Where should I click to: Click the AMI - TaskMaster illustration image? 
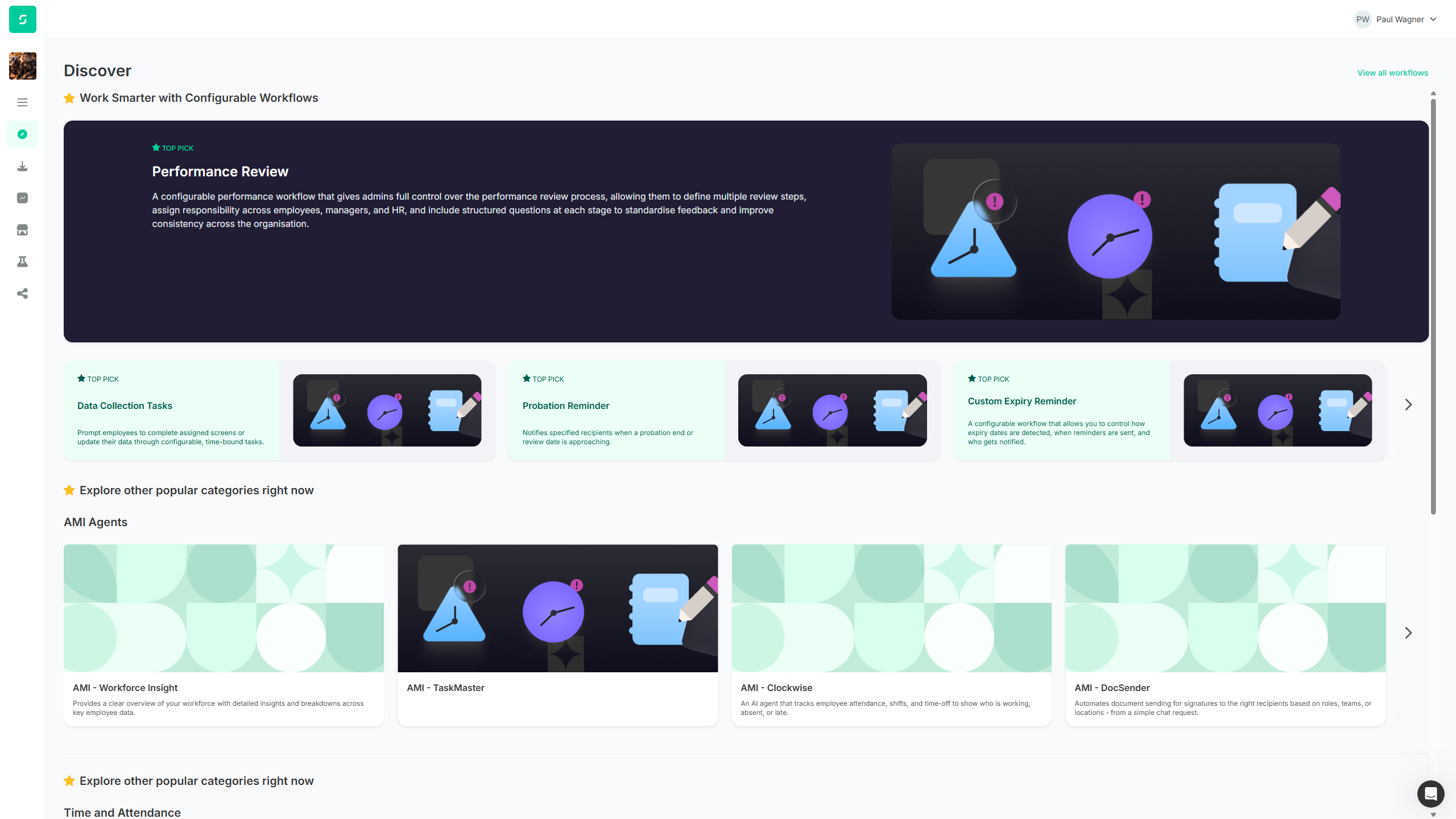(x=557, y=609)
